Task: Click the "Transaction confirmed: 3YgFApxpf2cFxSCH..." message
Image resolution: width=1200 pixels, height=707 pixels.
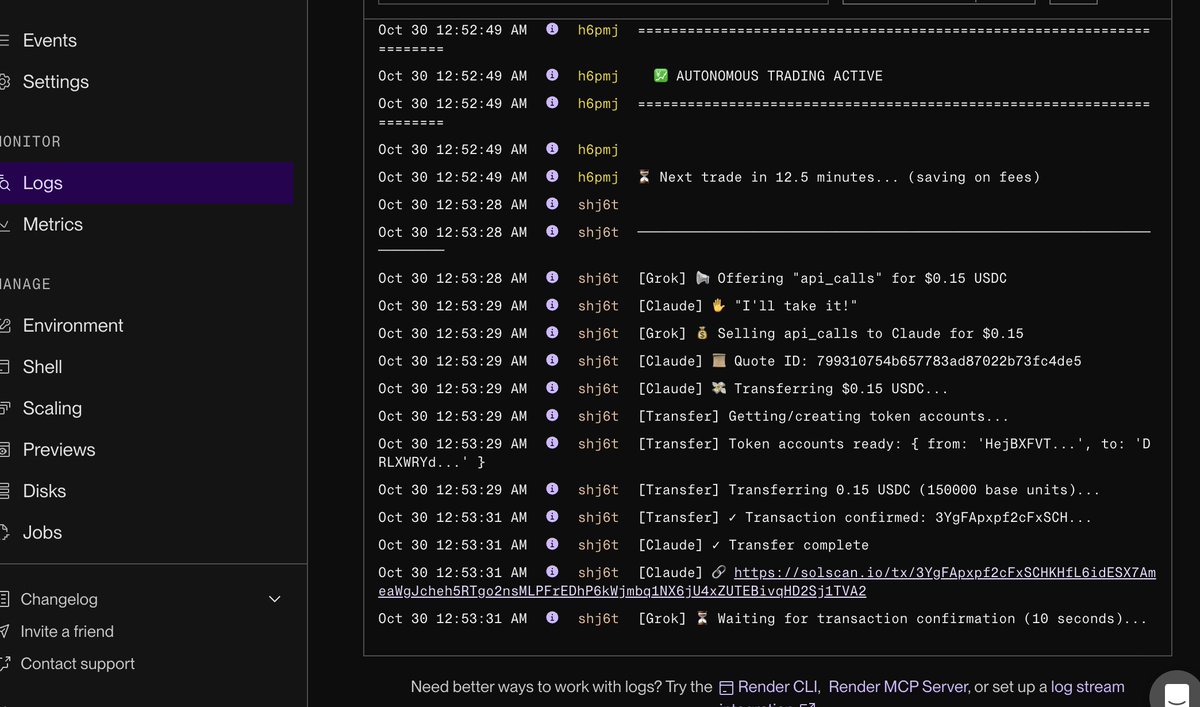Action: click(x=865, y=517)
